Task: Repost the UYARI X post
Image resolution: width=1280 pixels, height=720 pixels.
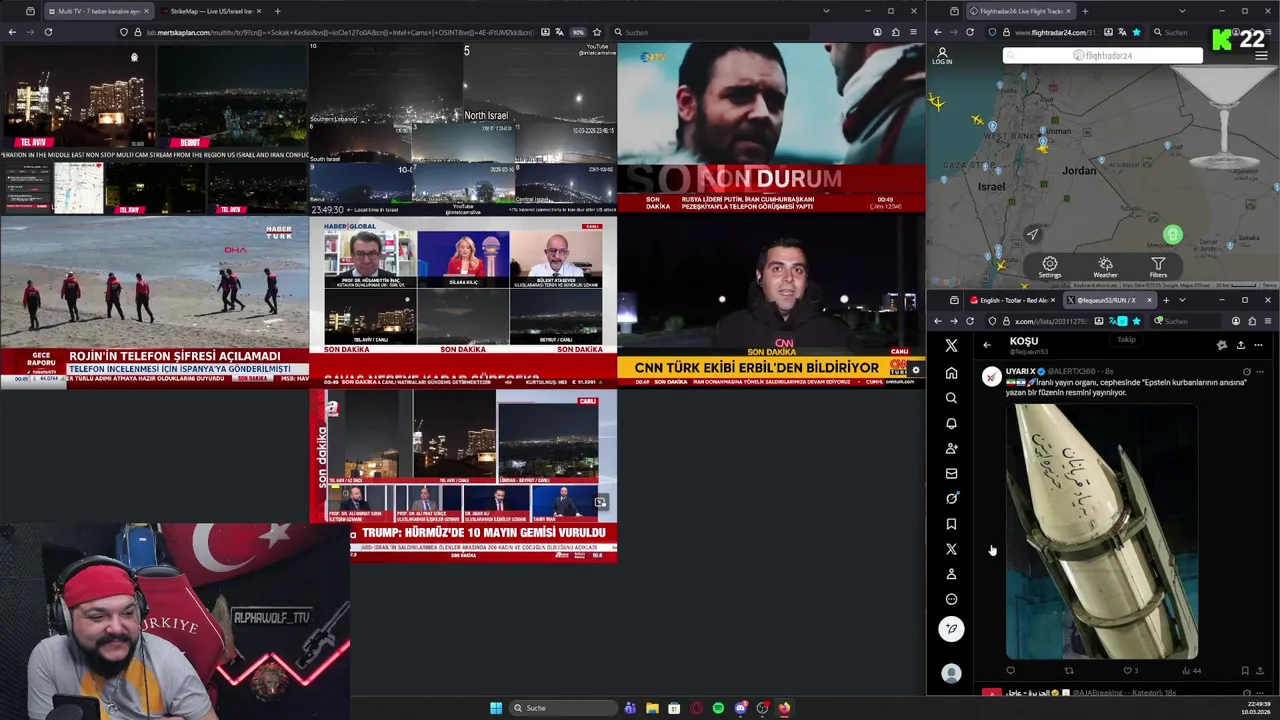Action: (x=1068, y=671)
